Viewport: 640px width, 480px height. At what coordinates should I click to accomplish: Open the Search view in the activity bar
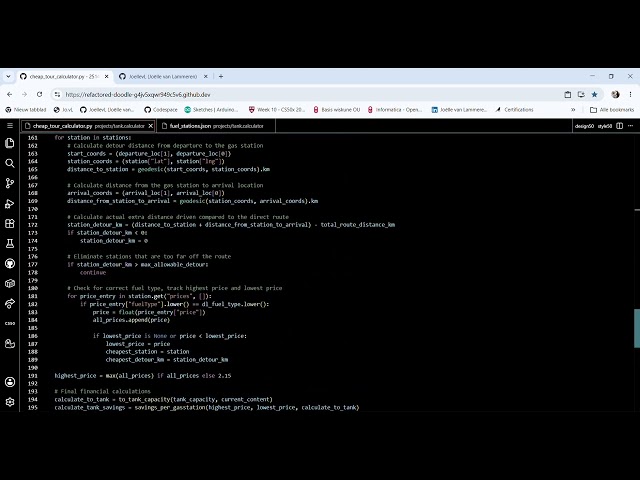pyautogui.click(x=10, y=163)
